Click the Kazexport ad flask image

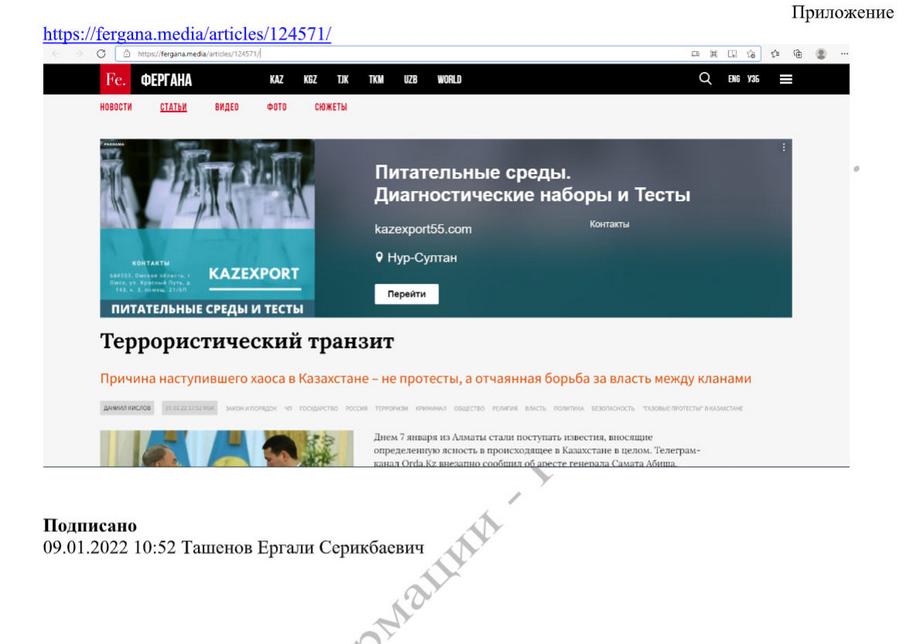(207, 228)
